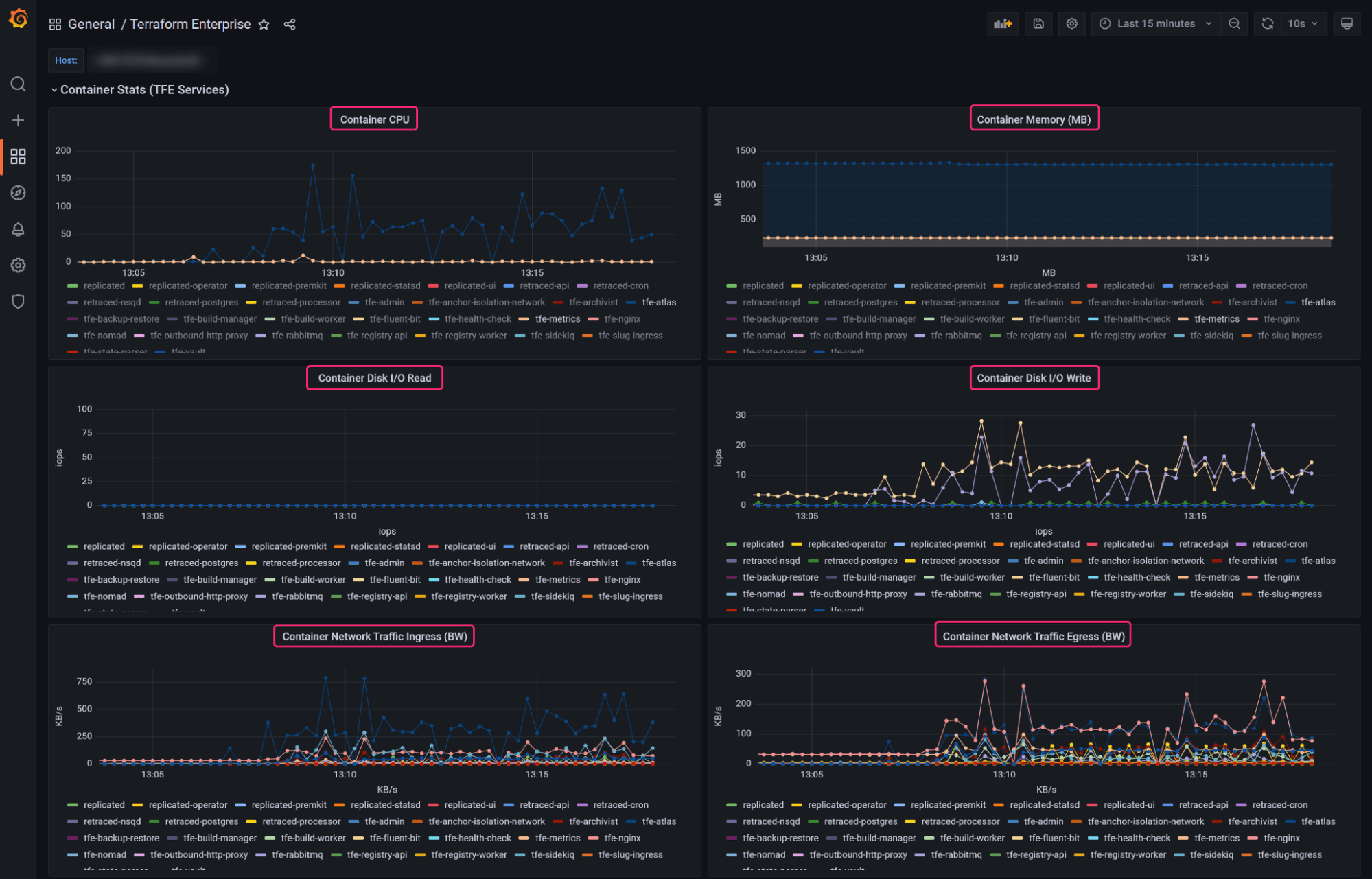Image resolution: width=1372 pixels, height=879 pixels.
Task: Click the General Terraform Enterprise breadcrumb menu
Action: tap(160, 23)
